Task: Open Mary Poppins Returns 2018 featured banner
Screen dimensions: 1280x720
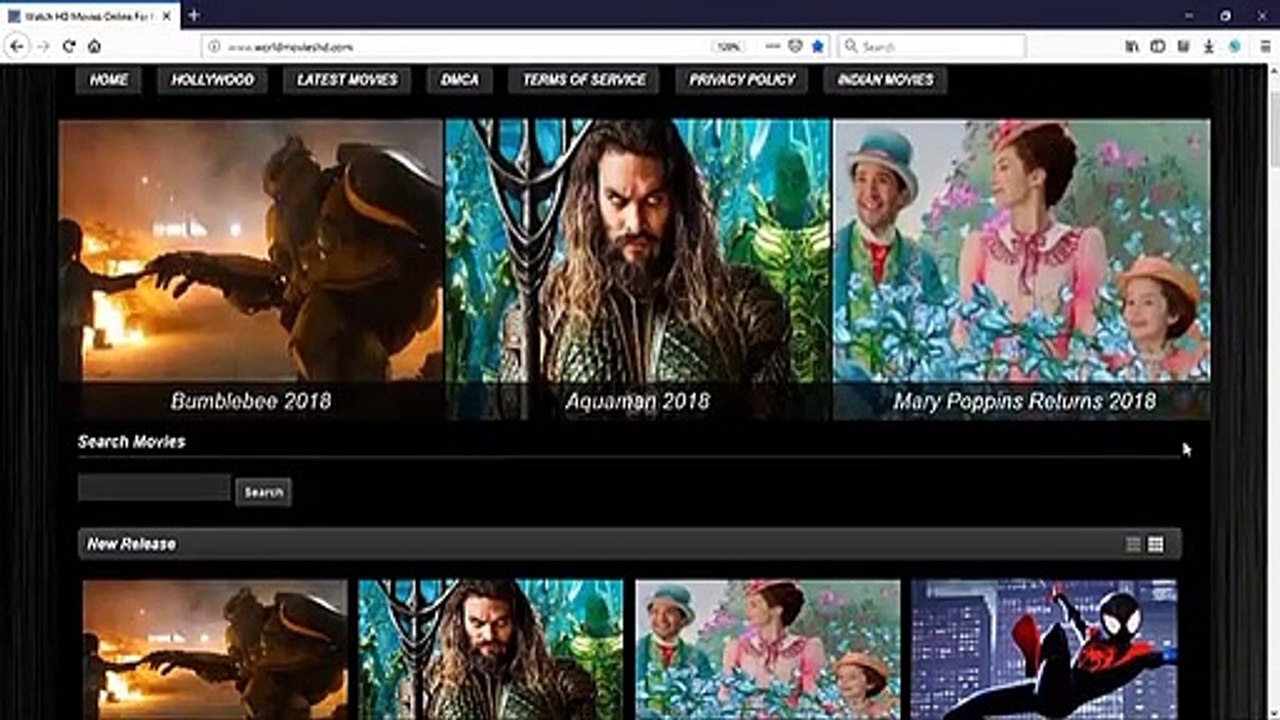Action: click(x=1022, y=269)
